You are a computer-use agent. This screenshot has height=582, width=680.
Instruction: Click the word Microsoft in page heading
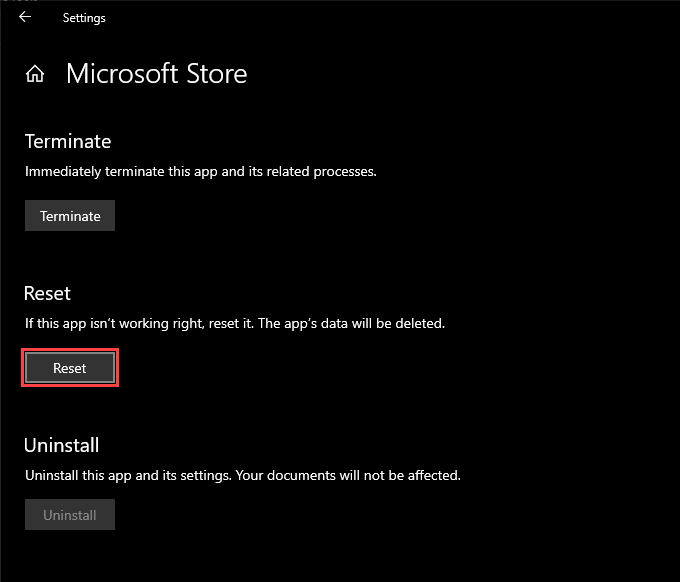[125, 74]
